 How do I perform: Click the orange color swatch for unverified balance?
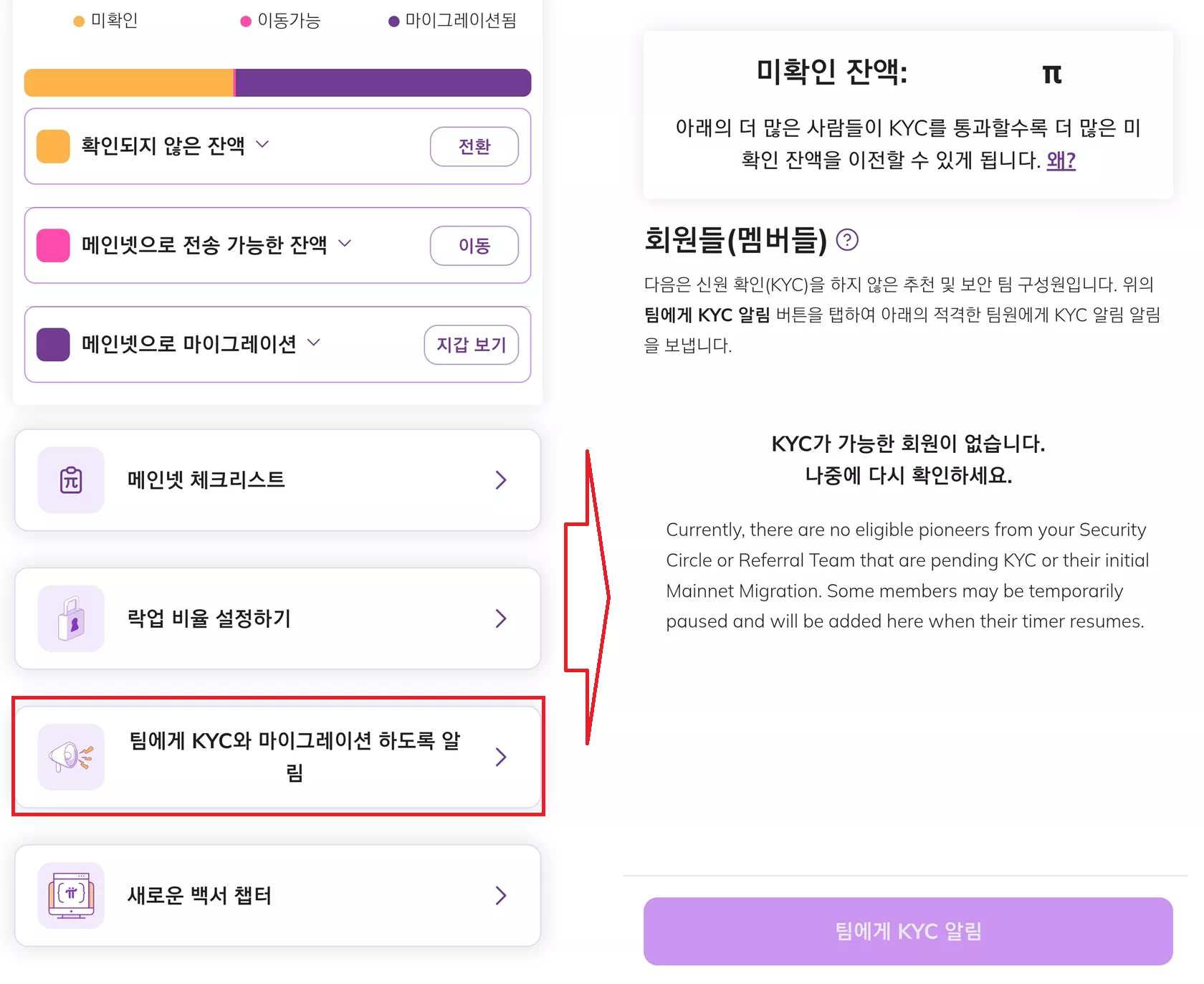[52, 145]
